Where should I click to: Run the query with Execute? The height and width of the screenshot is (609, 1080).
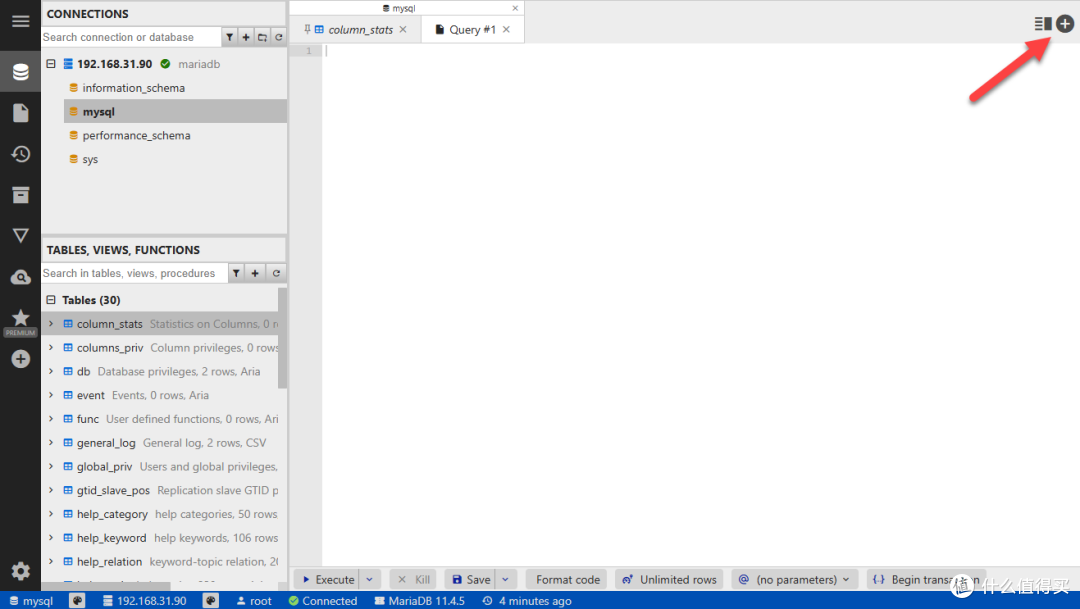point(328,579)
